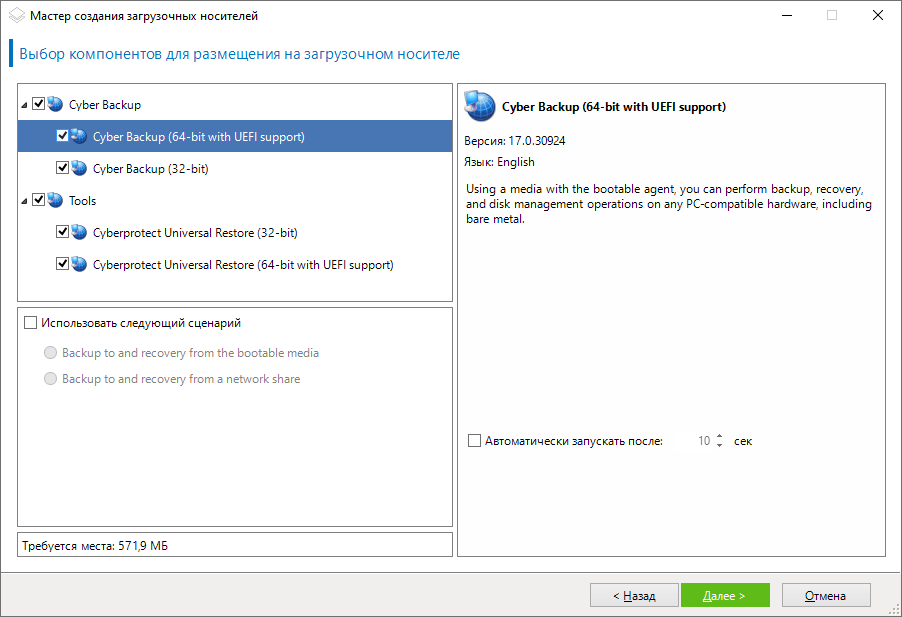Click the large globe icon in details panel
Viewport: 902px width, 617px height.
[480, 106]
